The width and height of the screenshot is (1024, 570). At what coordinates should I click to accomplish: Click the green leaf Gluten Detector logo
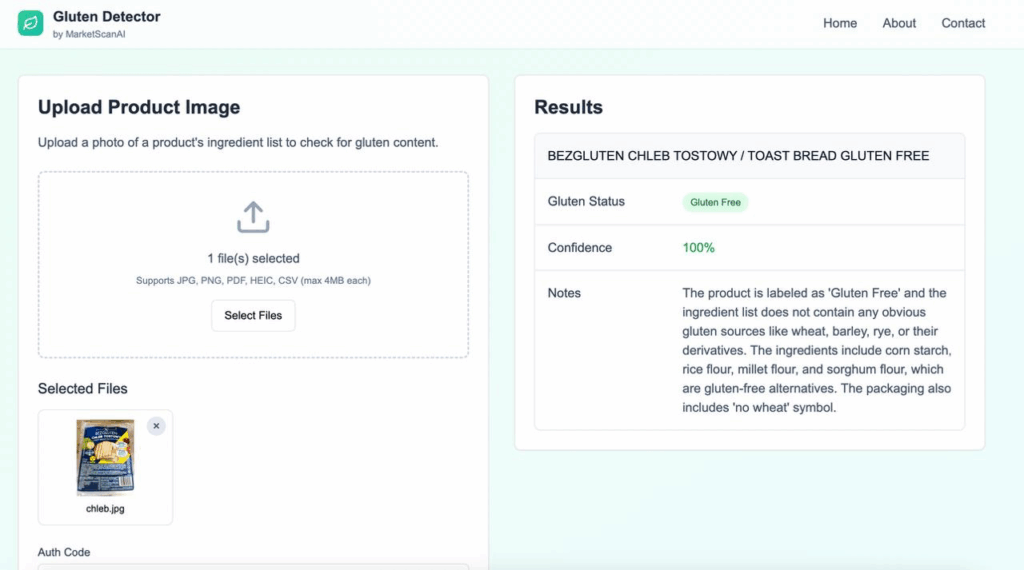pyautogui.click(x=30, y=23)
